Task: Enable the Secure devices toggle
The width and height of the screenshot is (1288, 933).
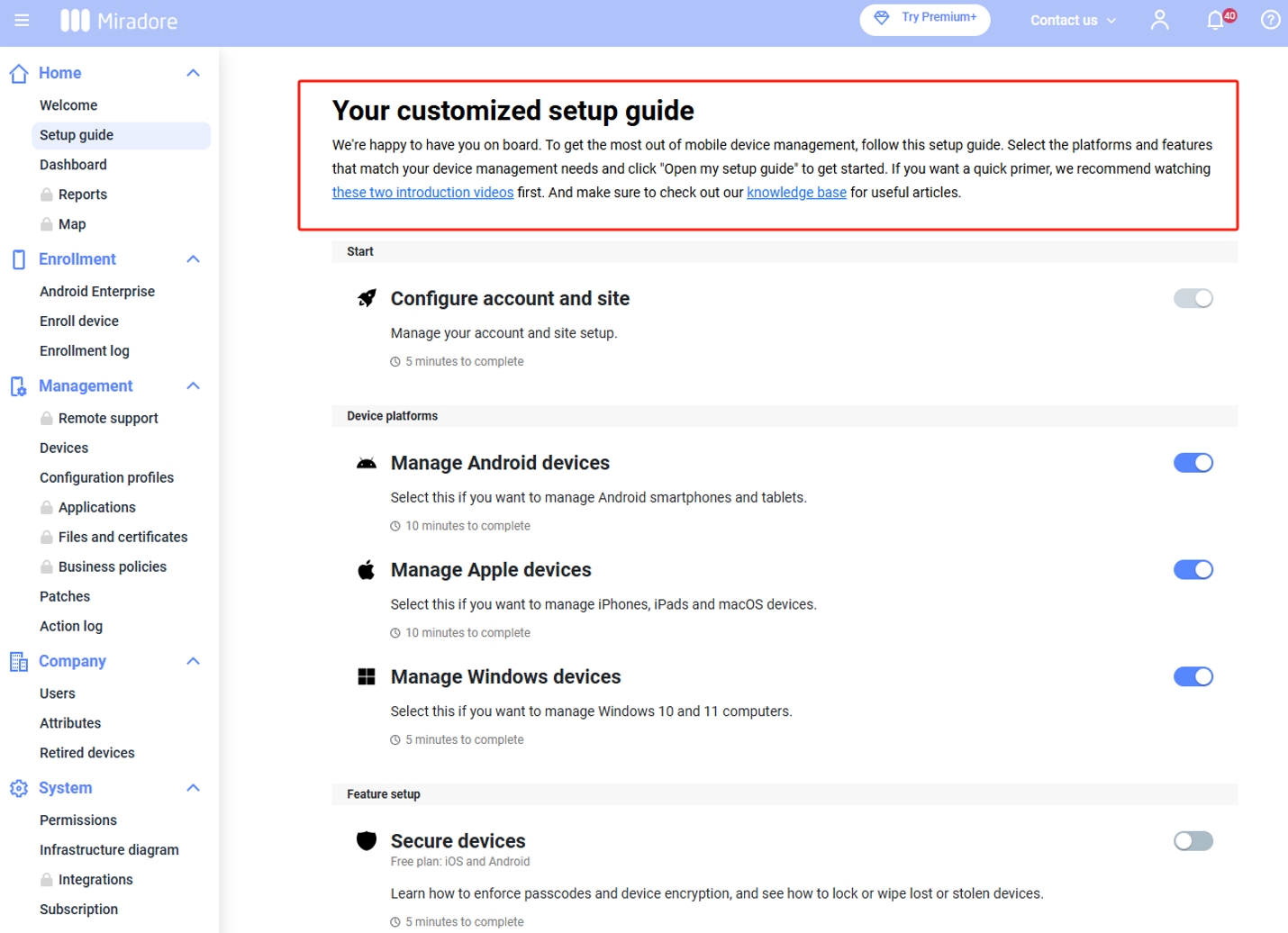Action: [1193, 841]
